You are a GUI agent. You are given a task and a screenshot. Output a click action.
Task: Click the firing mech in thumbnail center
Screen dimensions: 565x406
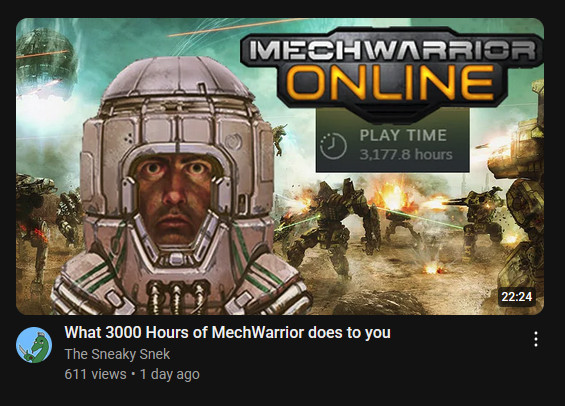tap(333, 225)
